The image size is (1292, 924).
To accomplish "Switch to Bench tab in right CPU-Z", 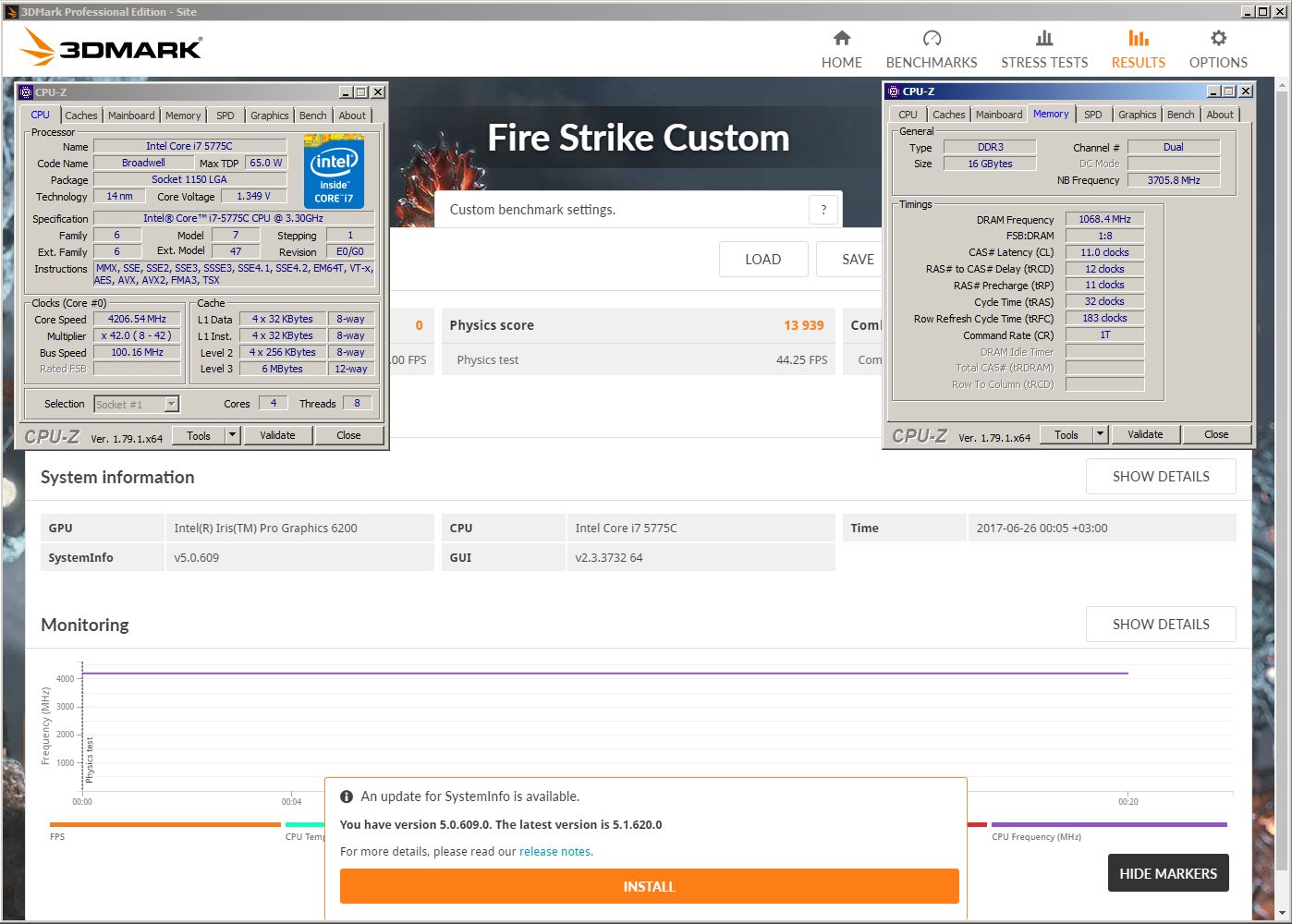I will (1181, 115).
